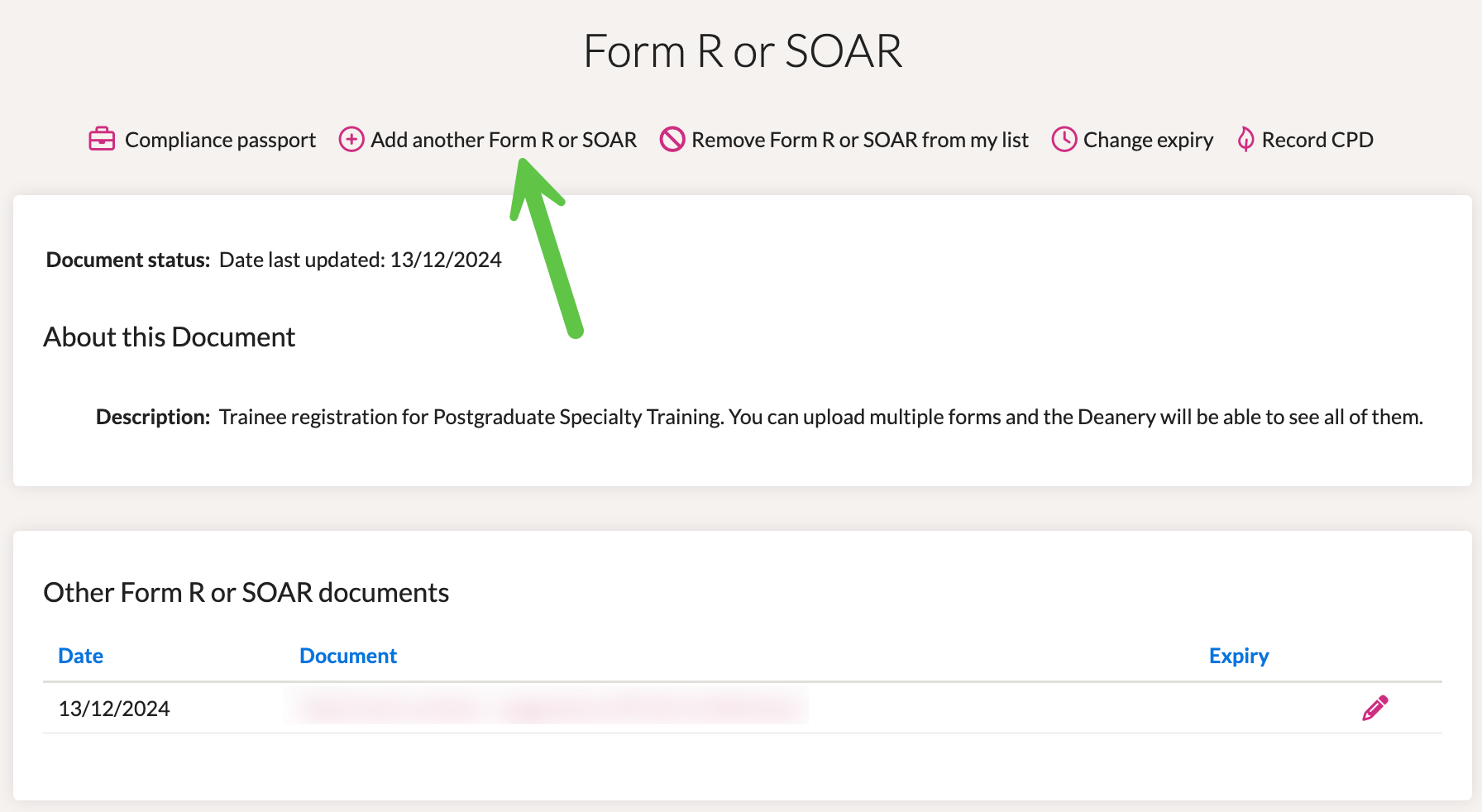
Task: Open the Record CPD option
Action: pos(1317,140)
